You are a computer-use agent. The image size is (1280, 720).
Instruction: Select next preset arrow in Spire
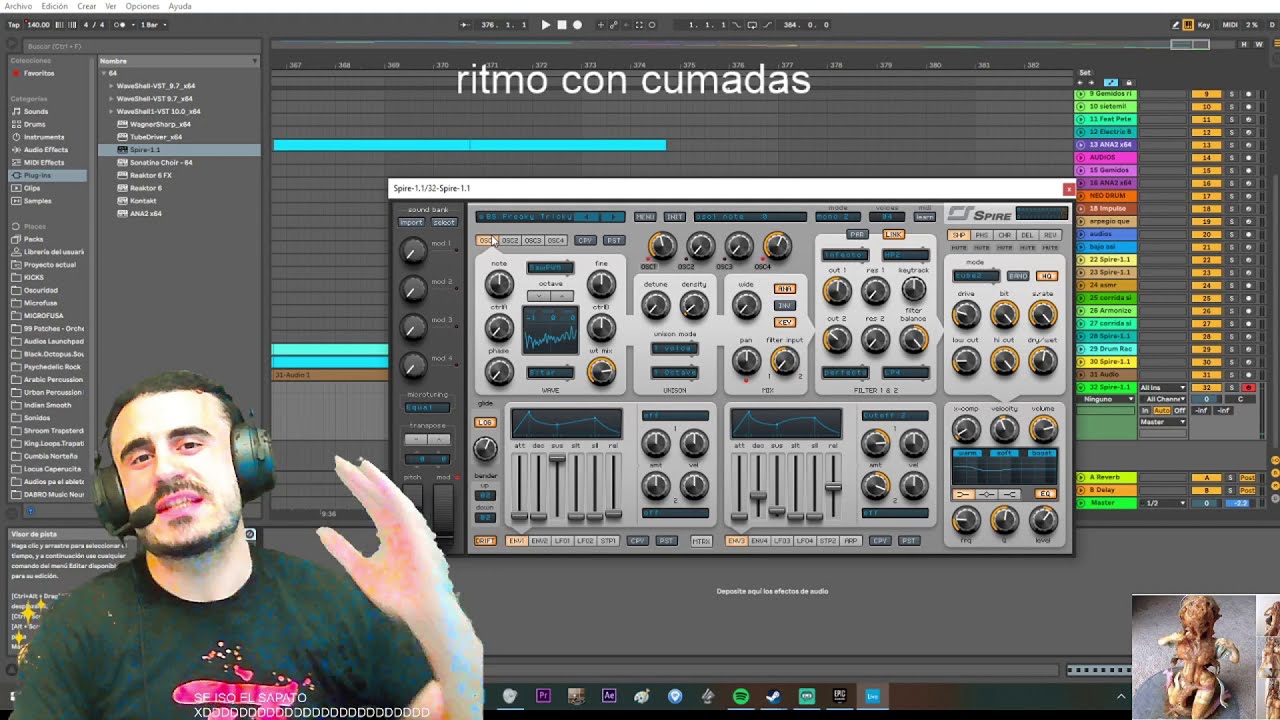coord(612,216)
